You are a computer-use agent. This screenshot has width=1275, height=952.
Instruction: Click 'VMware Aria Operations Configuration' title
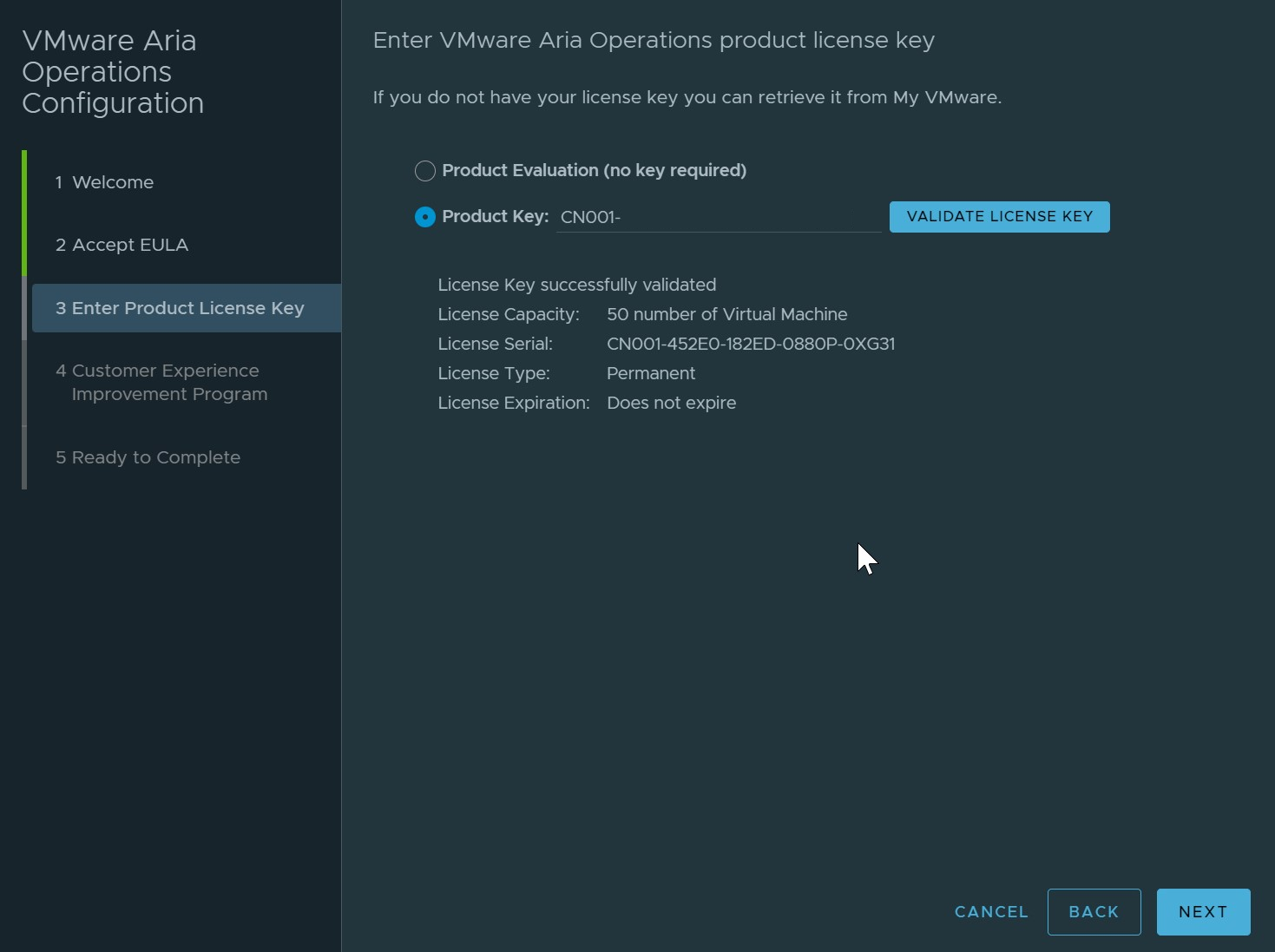pyautogui.click(x=113, y=72)
